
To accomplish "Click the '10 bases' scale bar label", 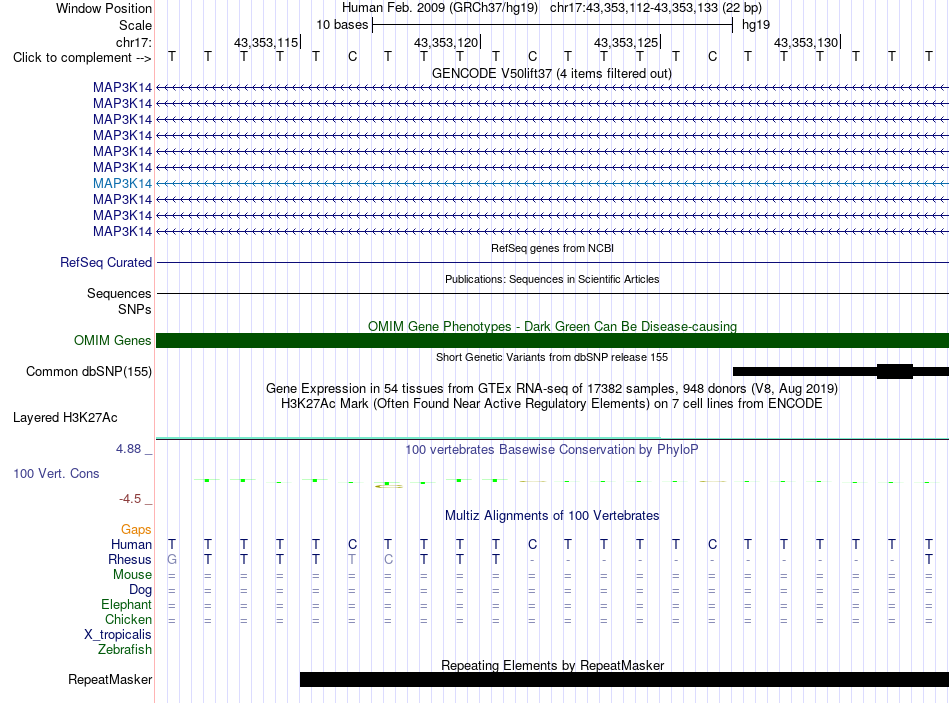I will (x=342, y=25).
